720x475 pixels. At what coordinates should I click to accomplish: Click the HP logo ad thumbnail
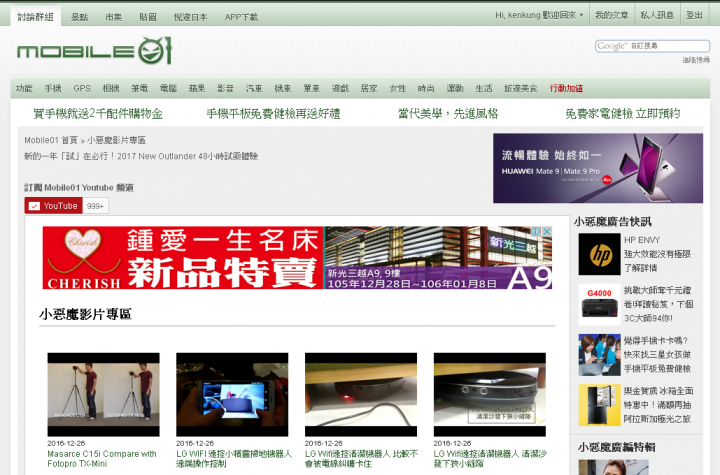[x=599, y=254]
